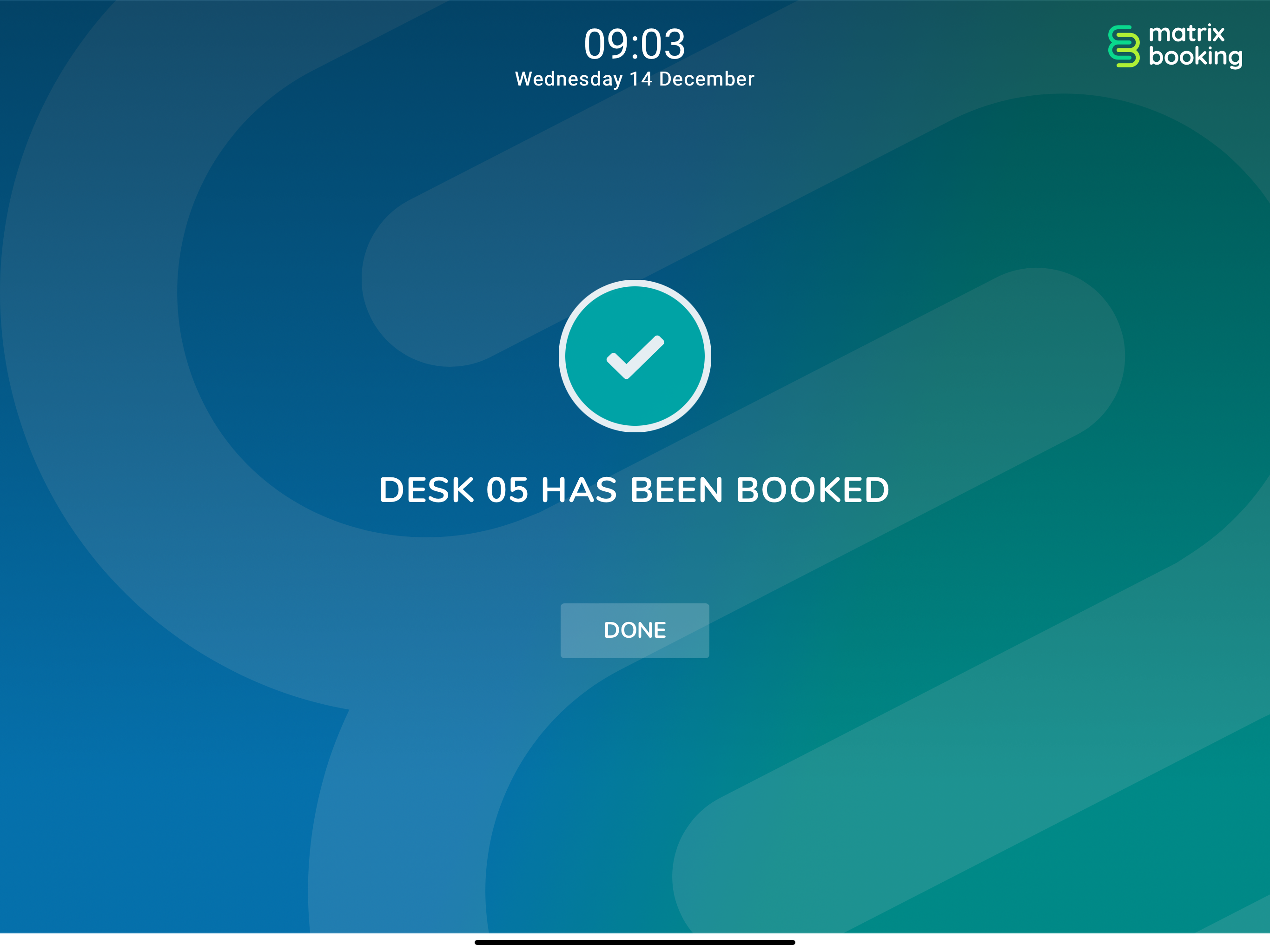The height and width of the screenshot is (952, 1270).
Task: Click the Wednesday 14 December date text
Action: pyautogui.click(x=635, y=79)
